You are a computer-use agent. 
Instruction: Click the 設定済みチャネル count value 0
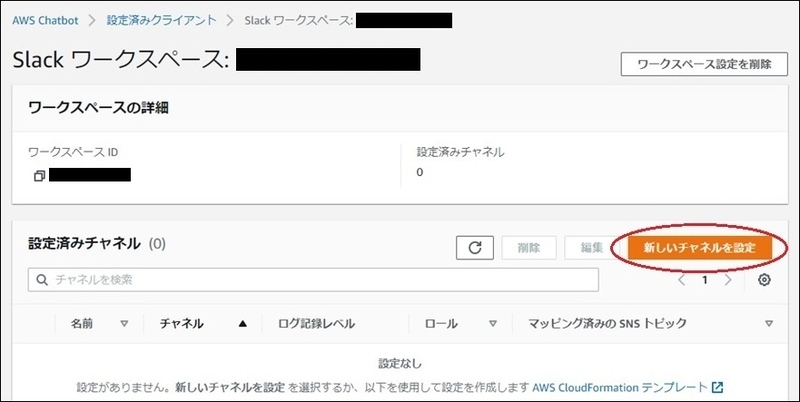419,172
